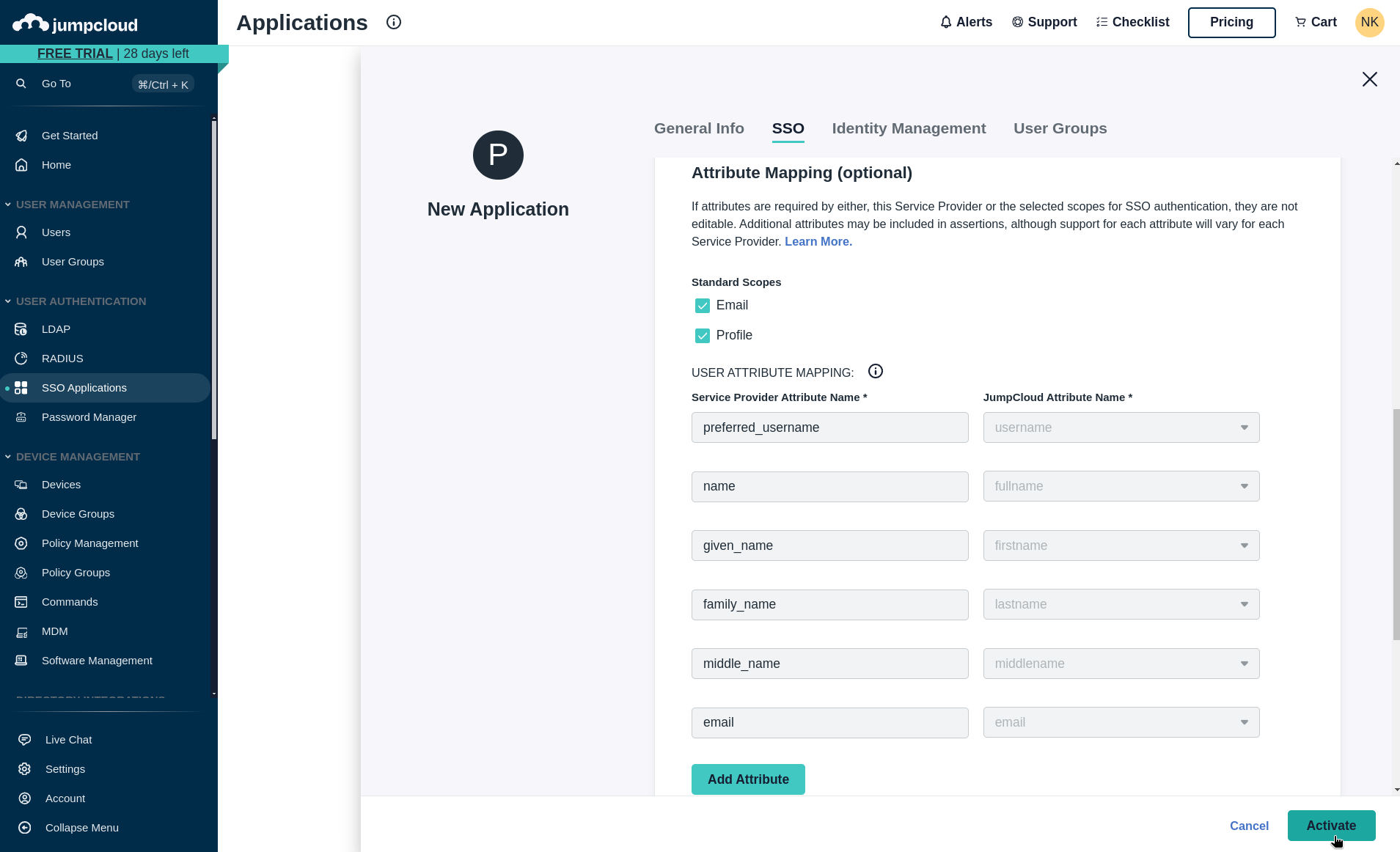
Task: Uncheck the Email standard scope
Action: coord(702,305)
